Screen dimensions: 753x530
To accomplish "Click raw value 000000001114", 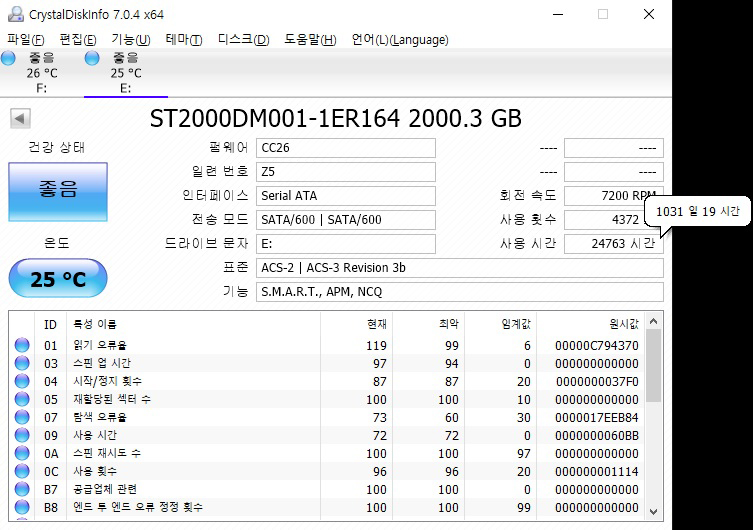I will (x=597, y=471).
